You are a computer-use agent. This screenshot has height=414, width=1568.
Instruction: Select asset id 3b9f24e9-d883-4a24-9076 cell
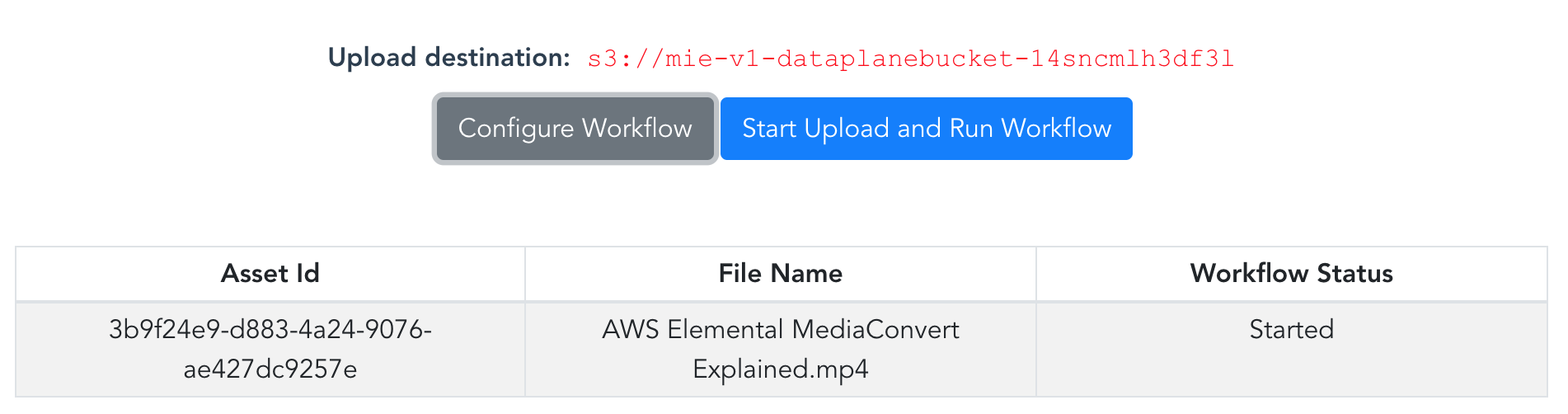click(270, 350)
